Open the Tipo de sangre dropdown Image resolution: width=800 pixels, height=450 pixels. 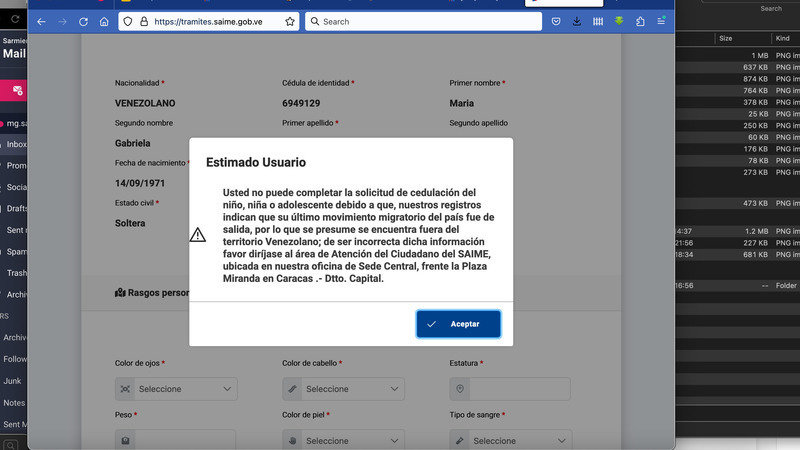510,440
